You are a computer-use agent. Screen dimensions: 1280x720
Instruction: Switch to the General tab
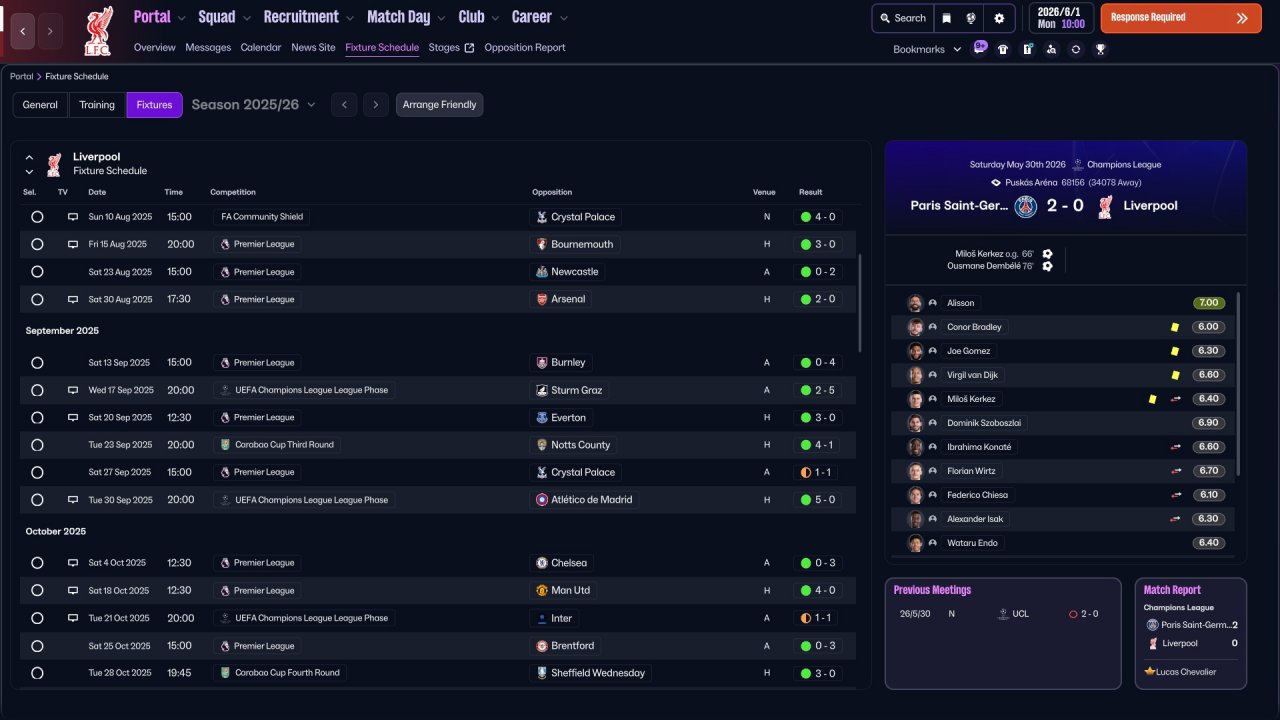(x=40, y=105)
